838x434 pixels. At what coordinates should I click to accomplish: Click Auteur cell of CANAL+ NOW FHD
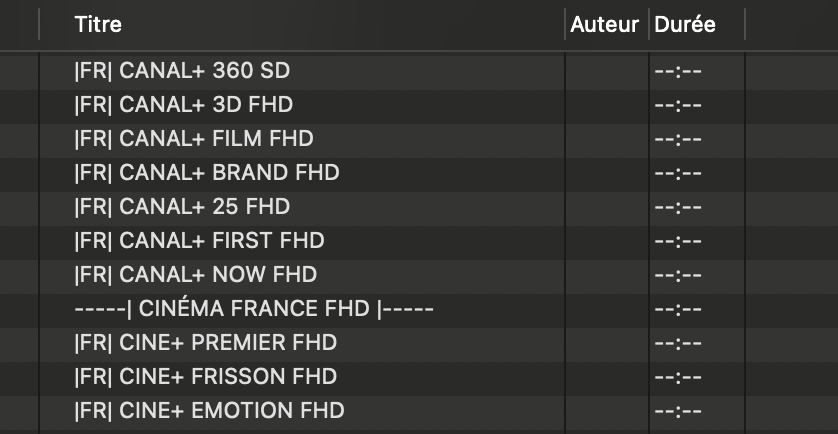point(607,275)
